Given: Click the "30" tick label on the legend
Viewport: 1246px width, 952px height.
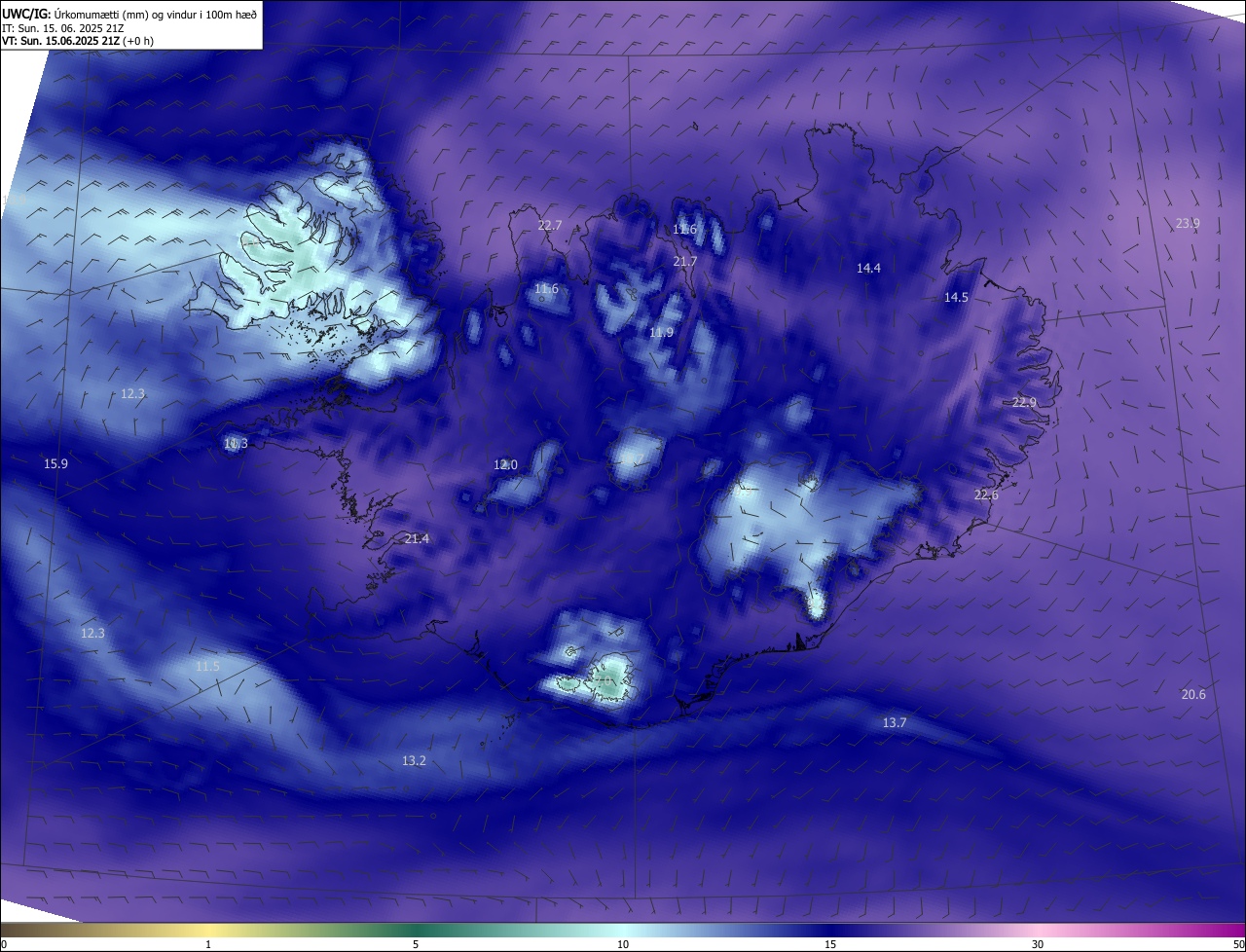Looking at the screenshot, I should click(1038, 944).
